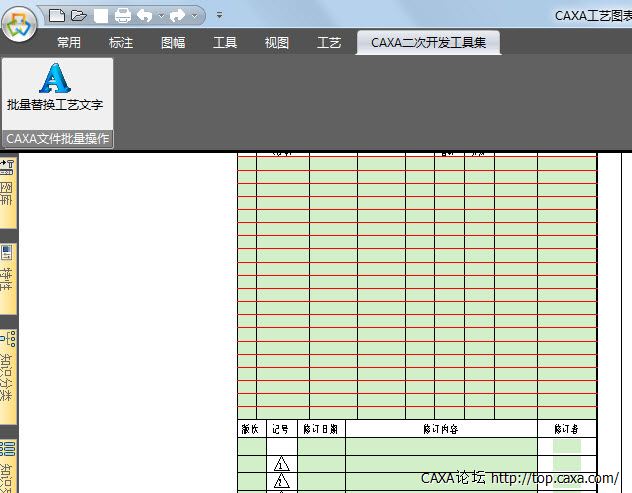Go to the 视图 ribbon tab
Viewport: 632px width, 493px height.
coord(277,43)
